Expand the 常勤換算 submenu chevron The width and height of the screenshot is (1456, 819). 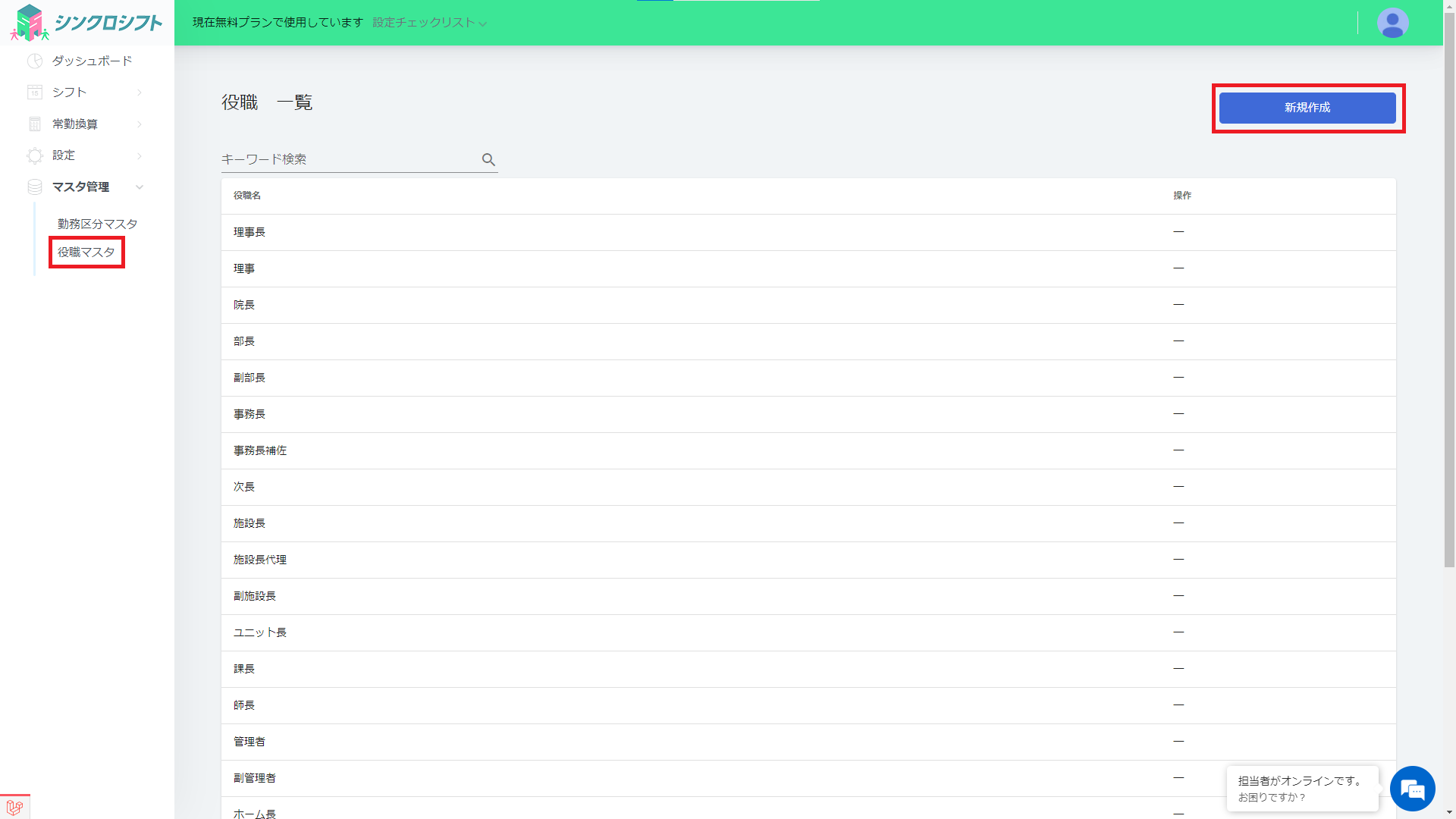(x=140, y=124)
